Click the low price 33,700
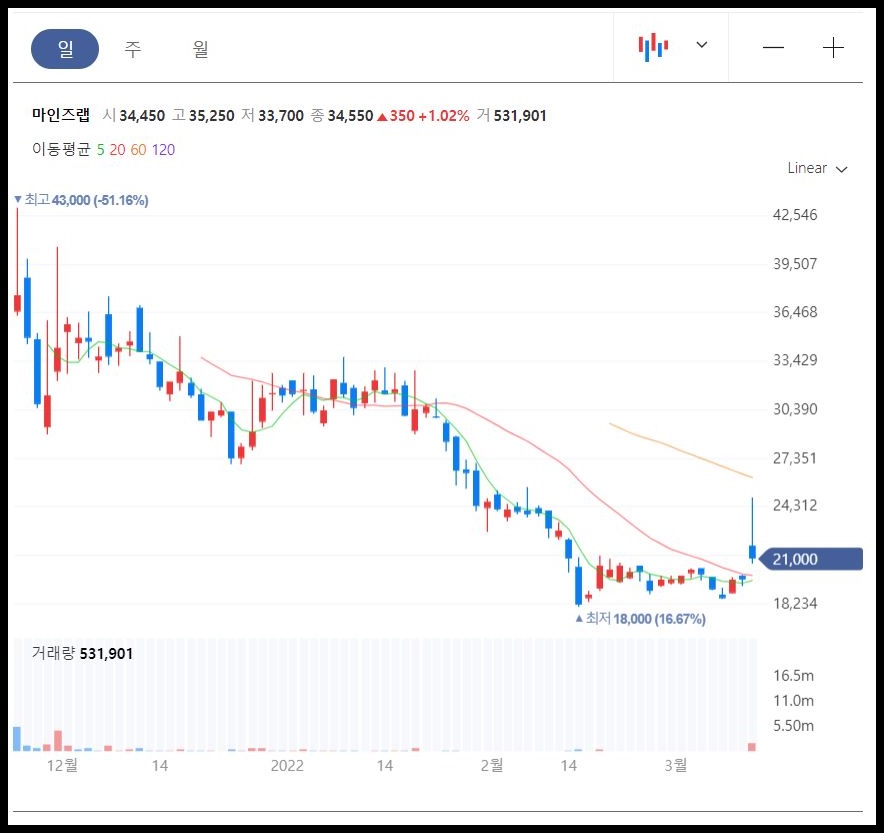The height and width of the screenshot is (833, 884). click(x=281, y=116)
